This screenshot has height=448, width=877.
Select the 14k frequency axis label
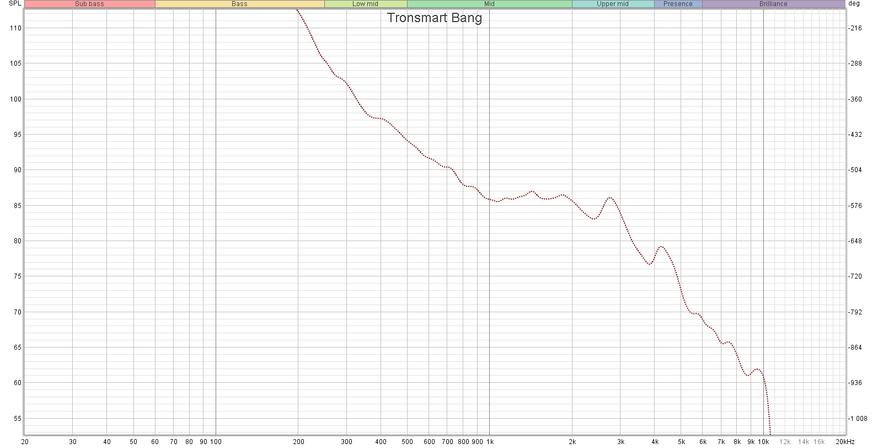[x=804, y=442]
